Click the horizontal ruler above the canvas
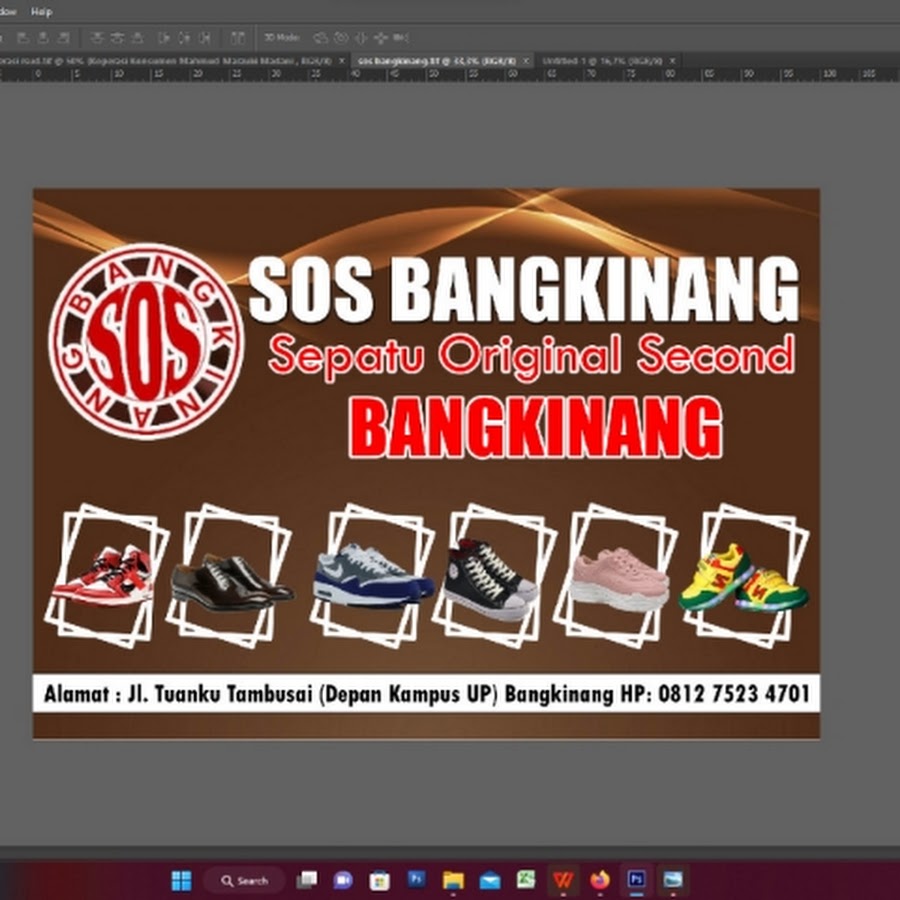Viewport: 900px width, 900px height. pos(450,74)
